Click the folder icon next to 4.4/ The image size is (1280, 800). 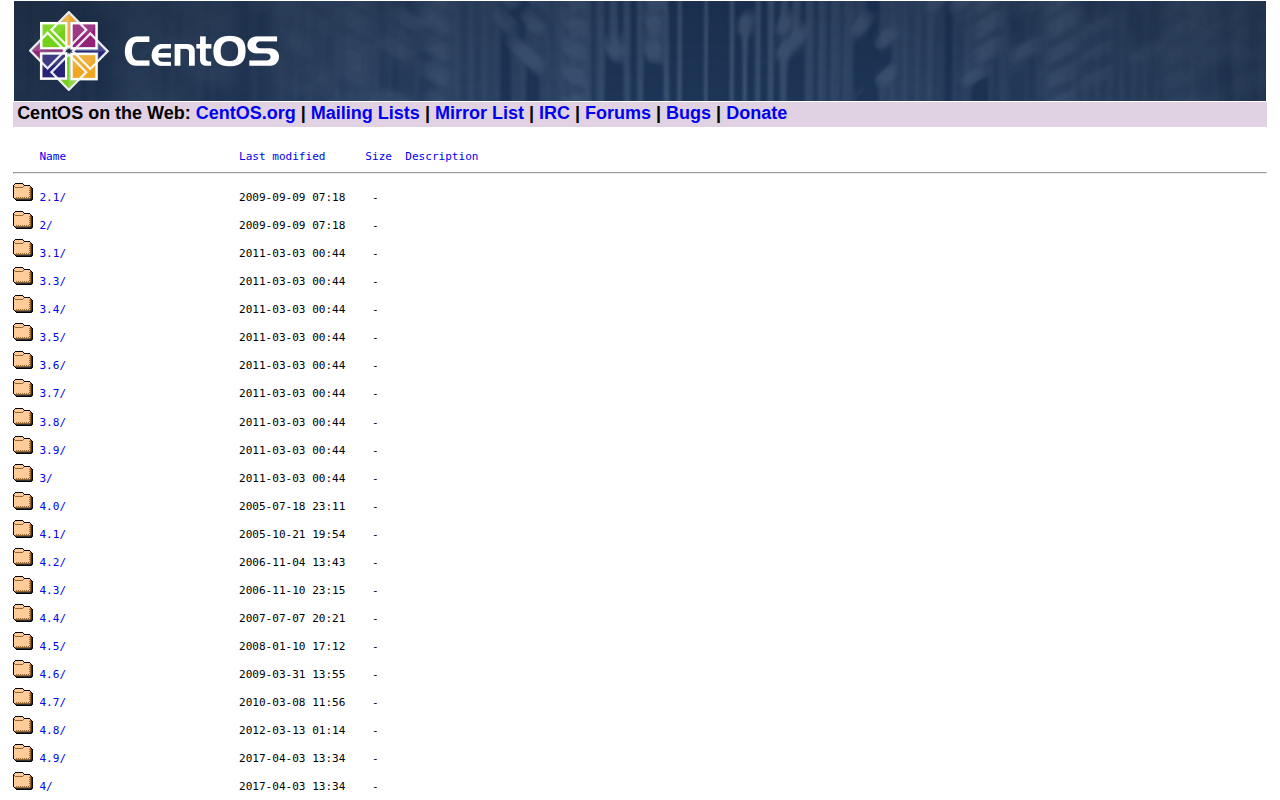tap(23, 612)
